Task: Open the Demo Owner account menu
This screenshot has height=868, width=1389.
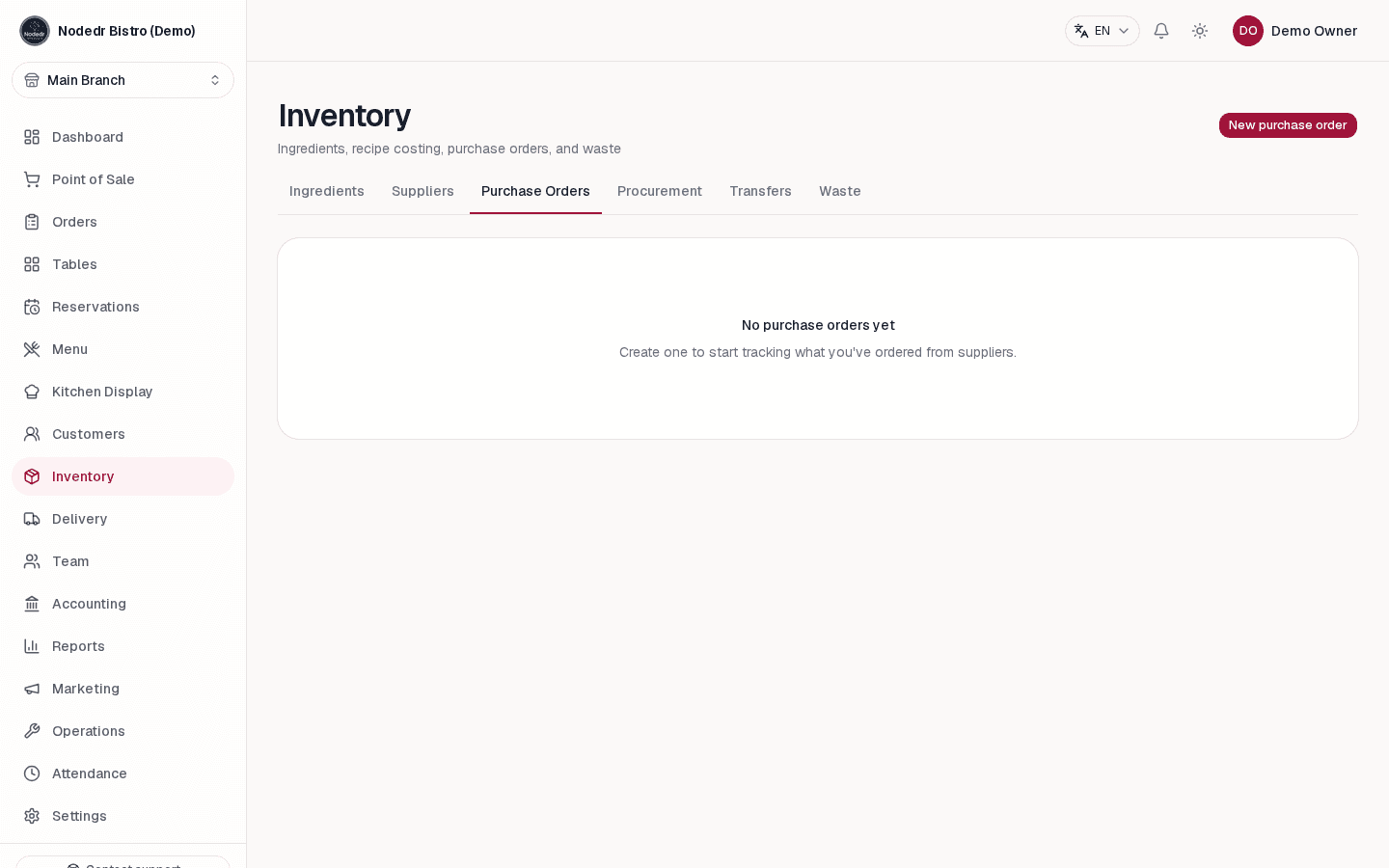Action: point(1295,31)
